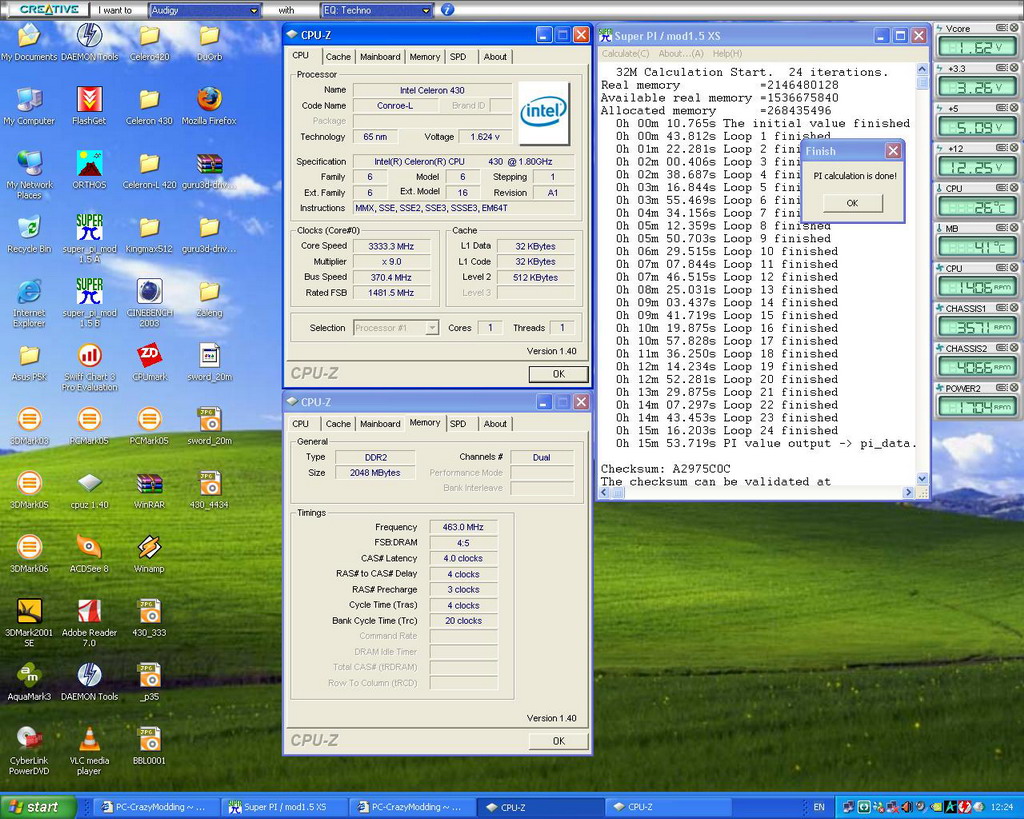1024x819 pixels.
Task: Close the Finish dialog with X
Action: coord(893,152)
